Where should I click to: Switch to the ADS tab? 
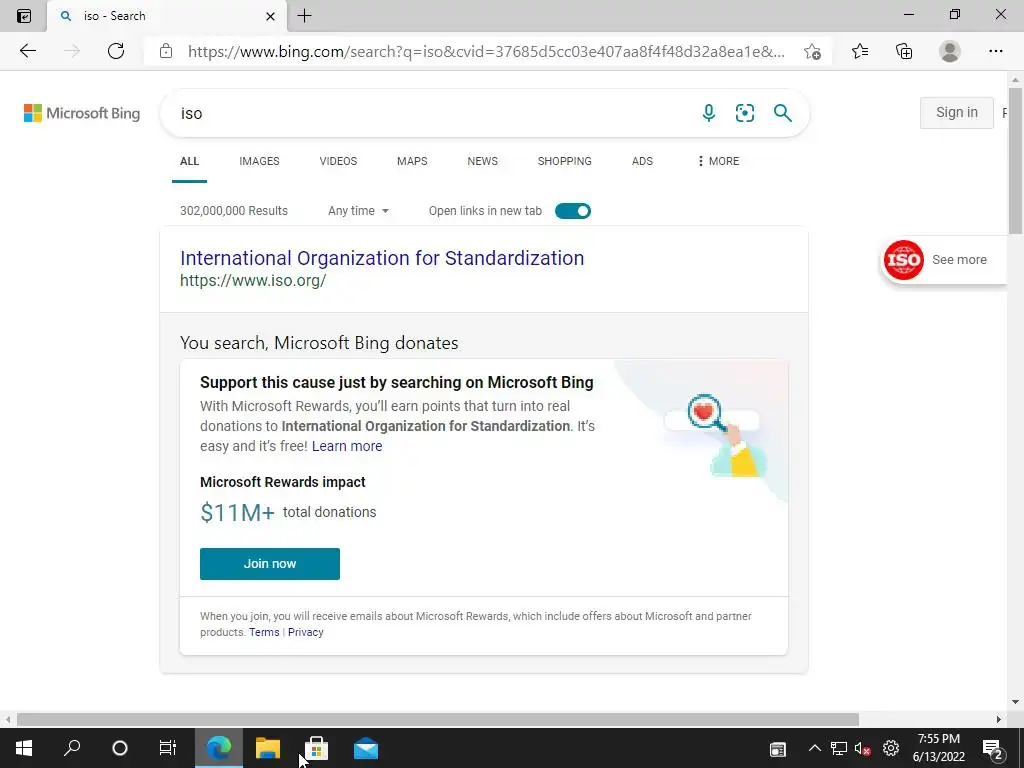(642, 161)
